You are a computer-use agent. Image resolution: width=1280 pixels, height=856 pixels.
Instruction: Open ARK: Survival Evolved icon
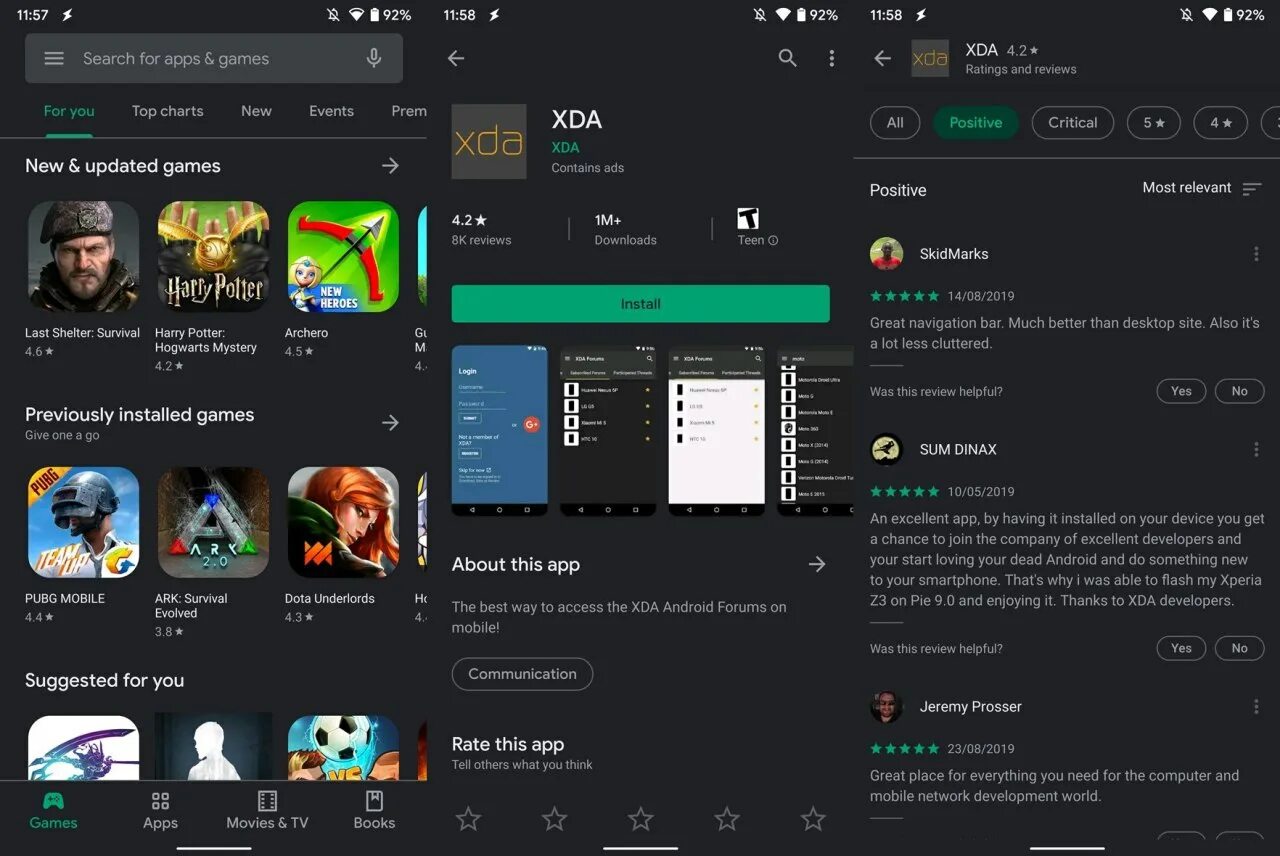tap(213, 522)
